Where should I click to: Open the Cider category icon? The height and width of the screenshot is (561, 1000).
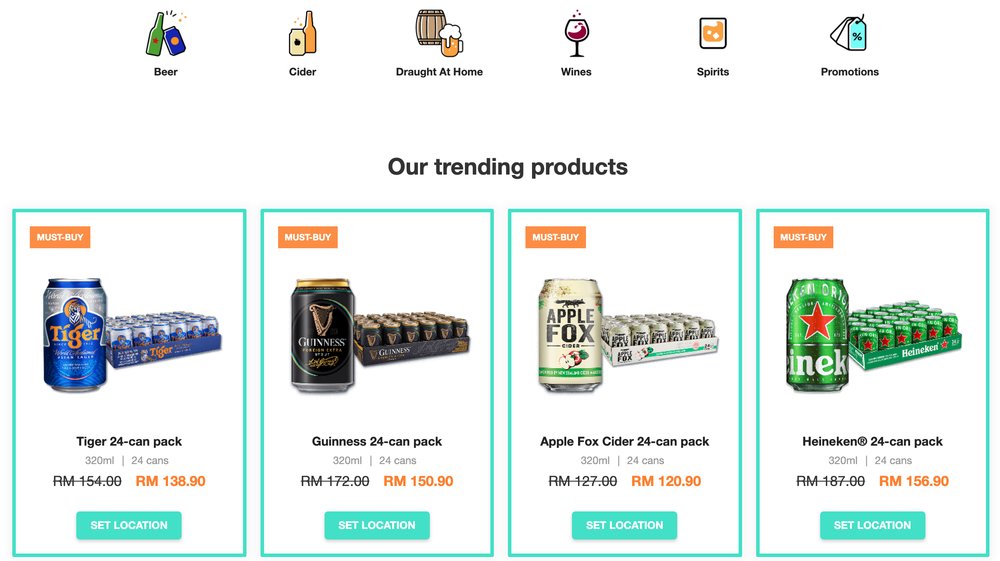302,34
